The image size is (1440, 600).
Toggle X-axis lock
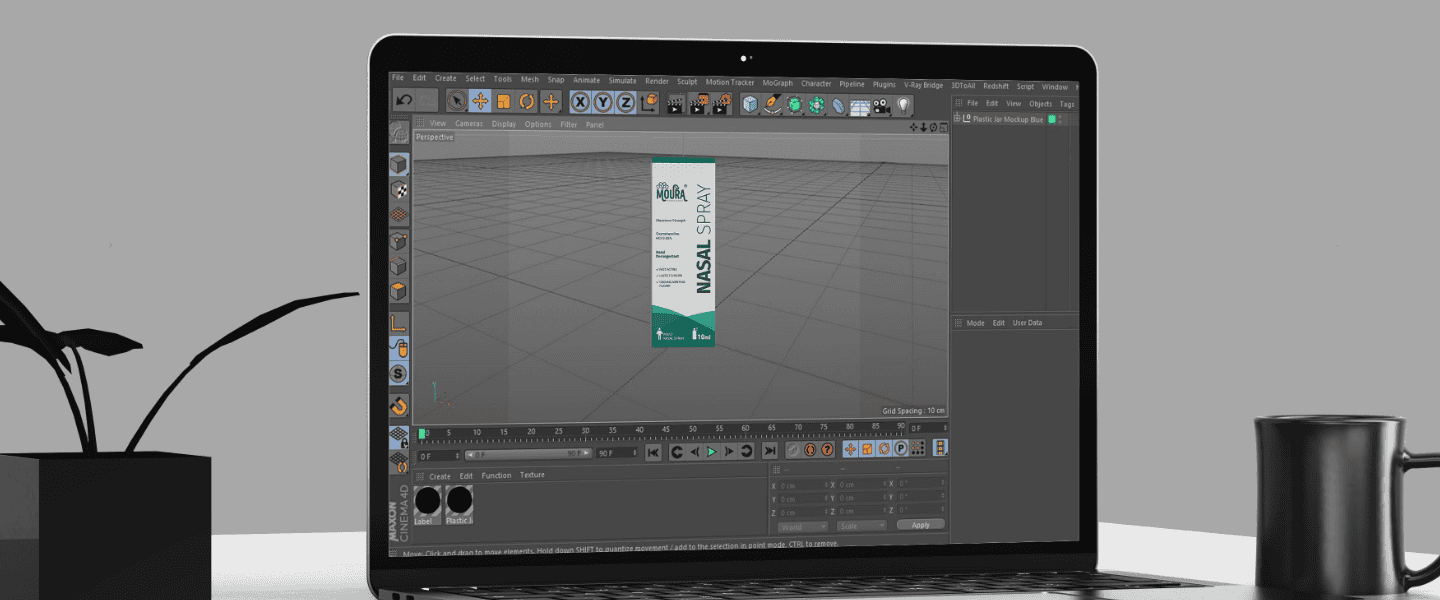(580, 102)
